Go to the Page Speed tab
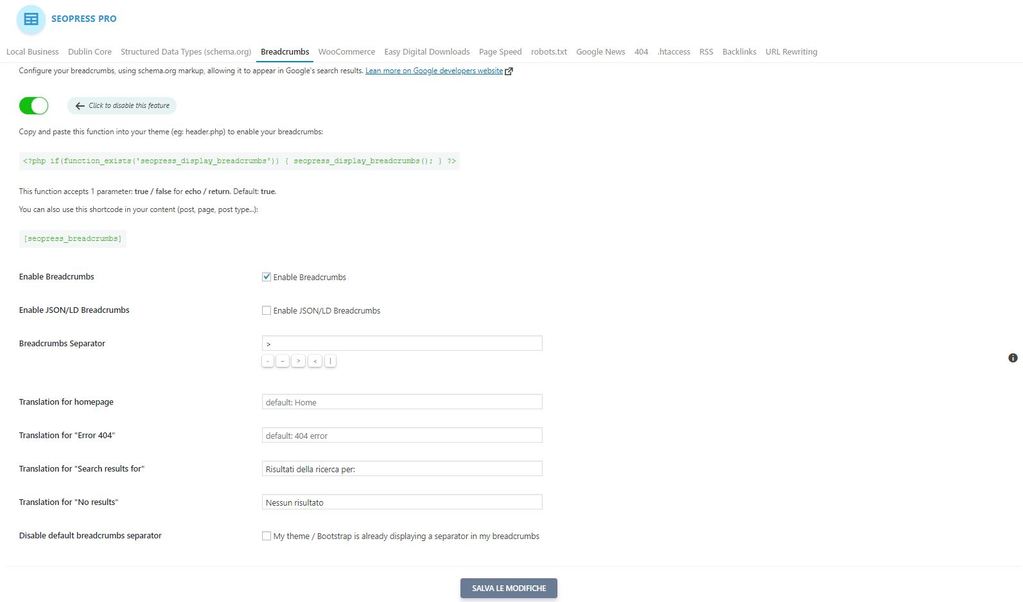Screen dimensions: 1023x602 point(500,52)
